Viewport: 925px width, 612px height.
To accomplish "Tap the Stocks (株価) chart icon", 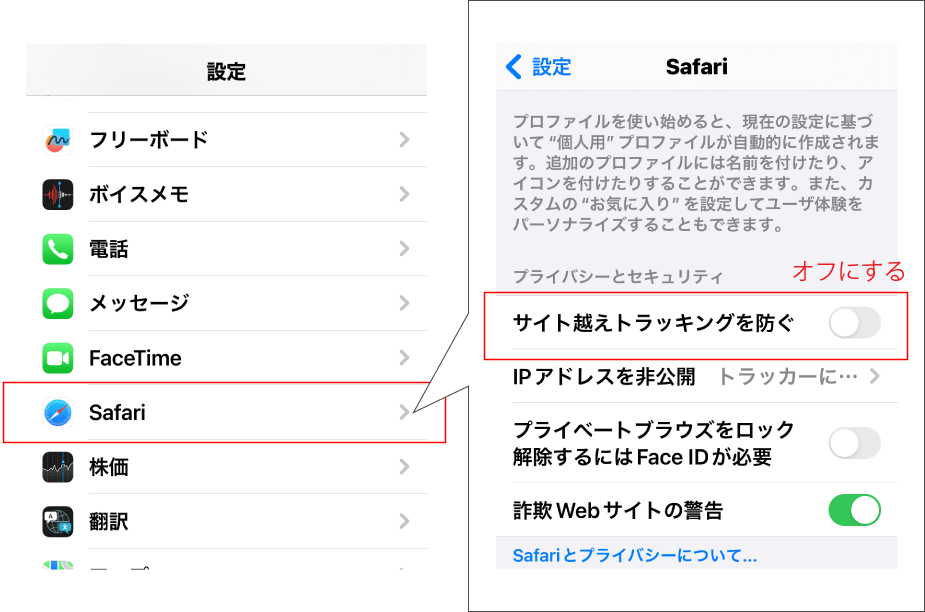I will (x=58, y=467).
